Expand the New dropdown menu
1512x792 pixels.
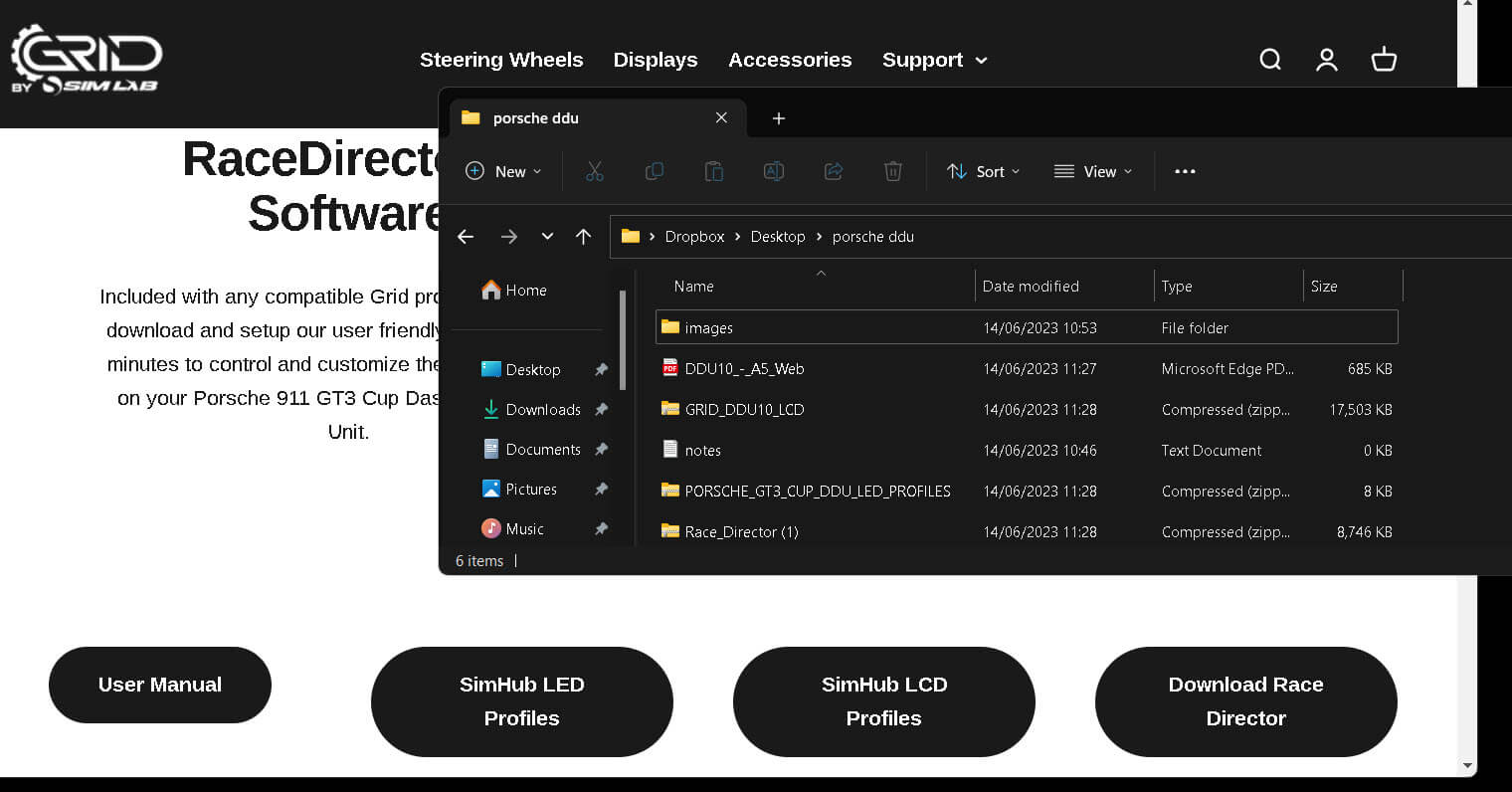pyautogui.click(x=504, y=171)
